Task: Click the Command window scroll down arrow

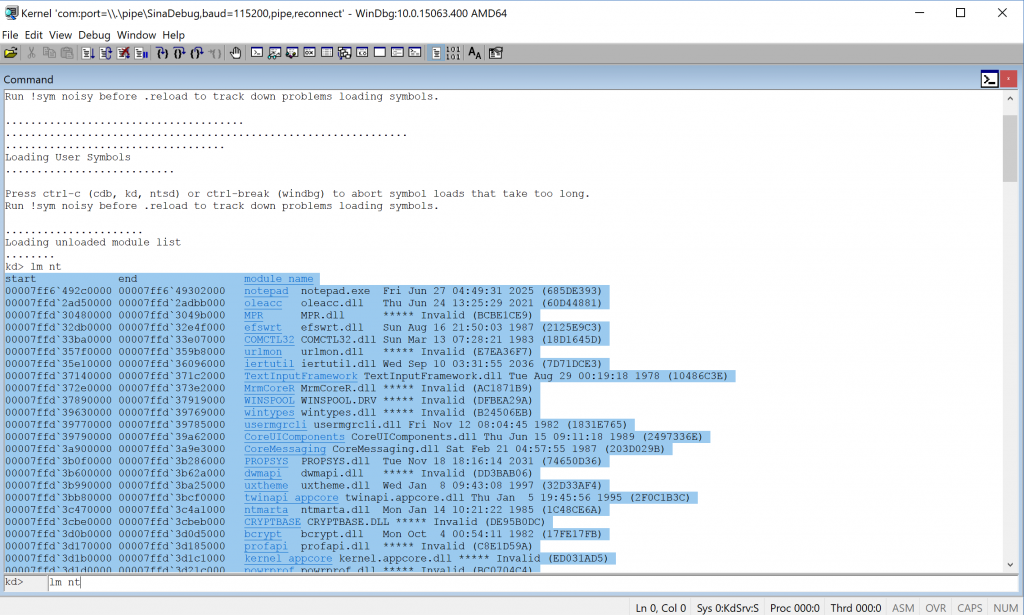Action: tap(1010, 565)
